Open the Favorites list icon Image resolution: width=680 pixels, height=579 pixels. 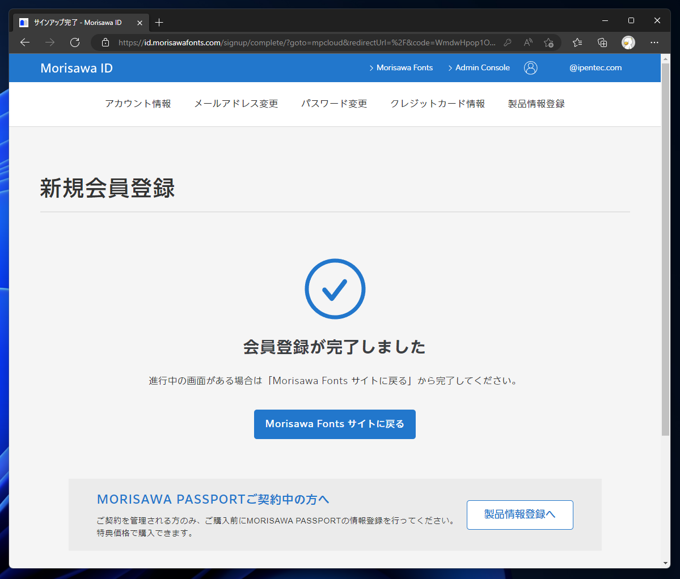577,43
